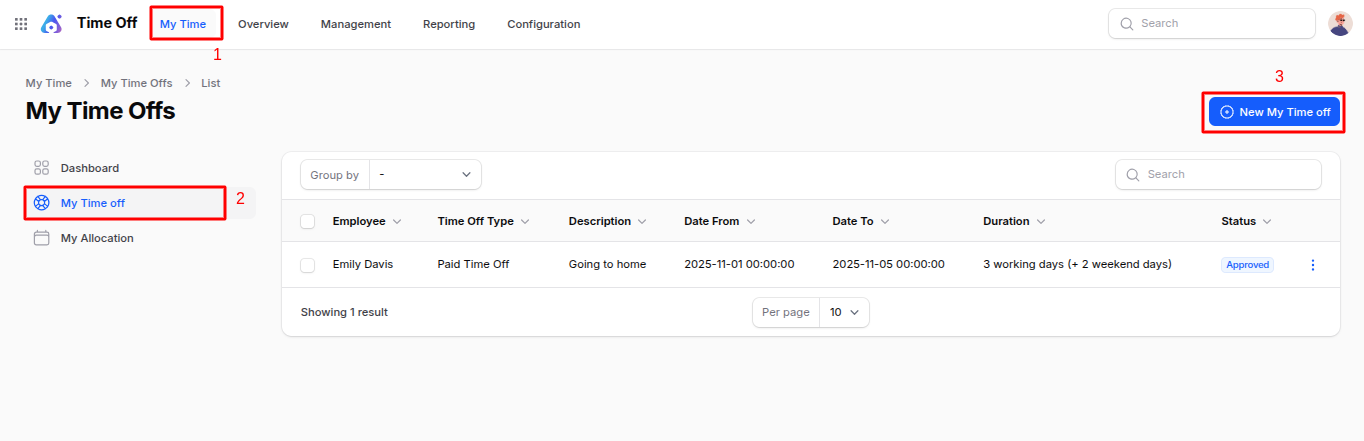Click the My Time breadcrumb link
The width and height of the screenshot is (1364, 441).
(x=48, y=83)
